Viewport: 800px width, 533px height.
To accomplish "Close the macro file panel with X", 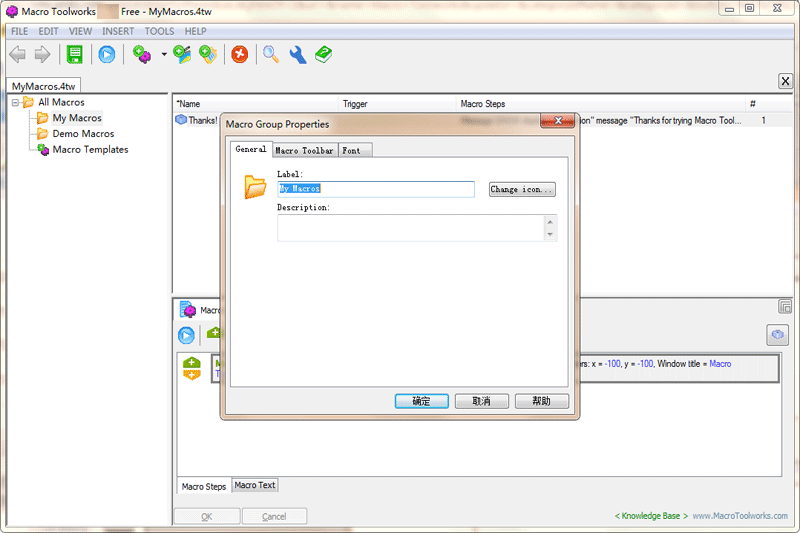I will (x=785, y=81).
